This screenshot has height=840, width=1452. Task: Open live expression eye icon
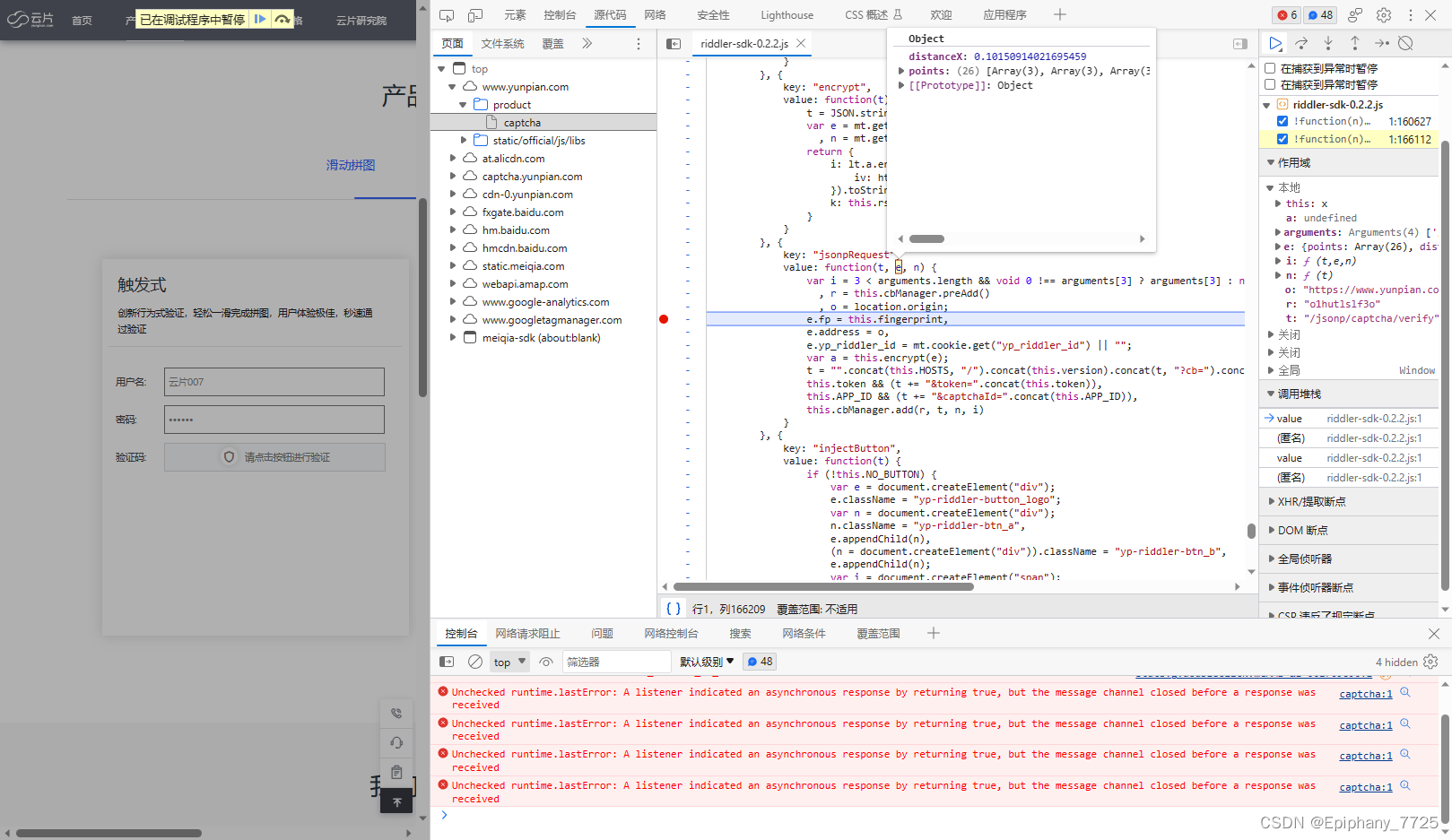coord(546,662)
